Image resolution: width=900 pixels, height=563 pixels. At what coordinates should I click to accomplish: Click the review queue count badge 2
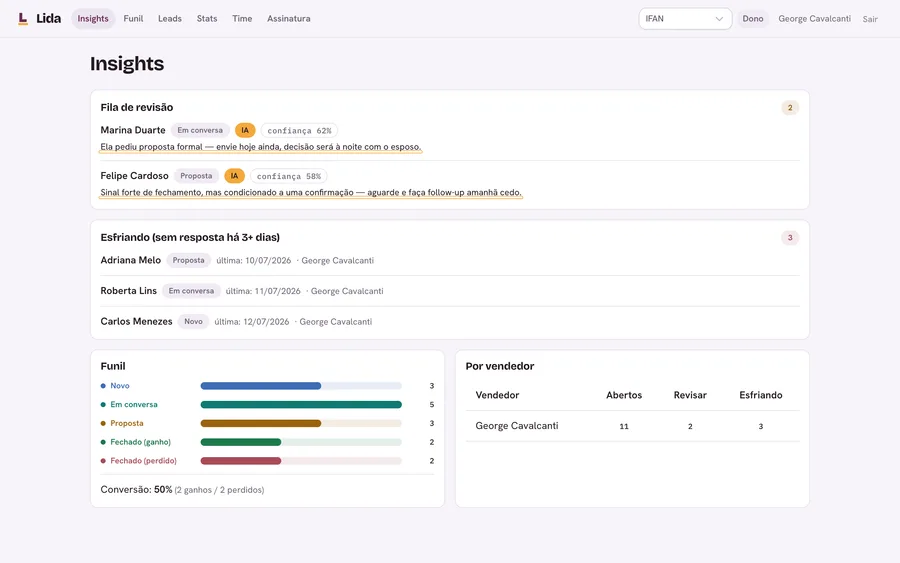point(790,107)
